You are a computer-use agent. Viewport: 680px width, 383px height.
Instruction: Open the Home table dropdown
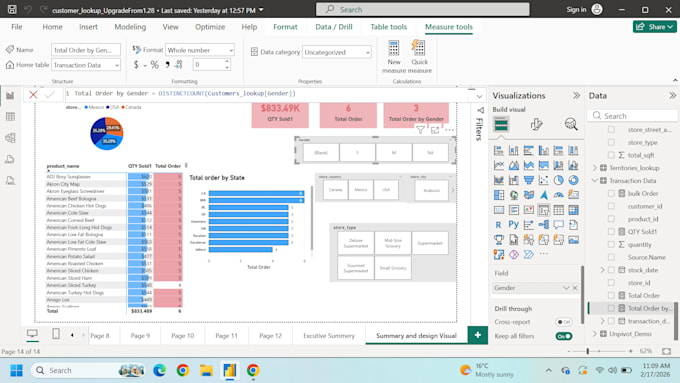coord(86,65)
